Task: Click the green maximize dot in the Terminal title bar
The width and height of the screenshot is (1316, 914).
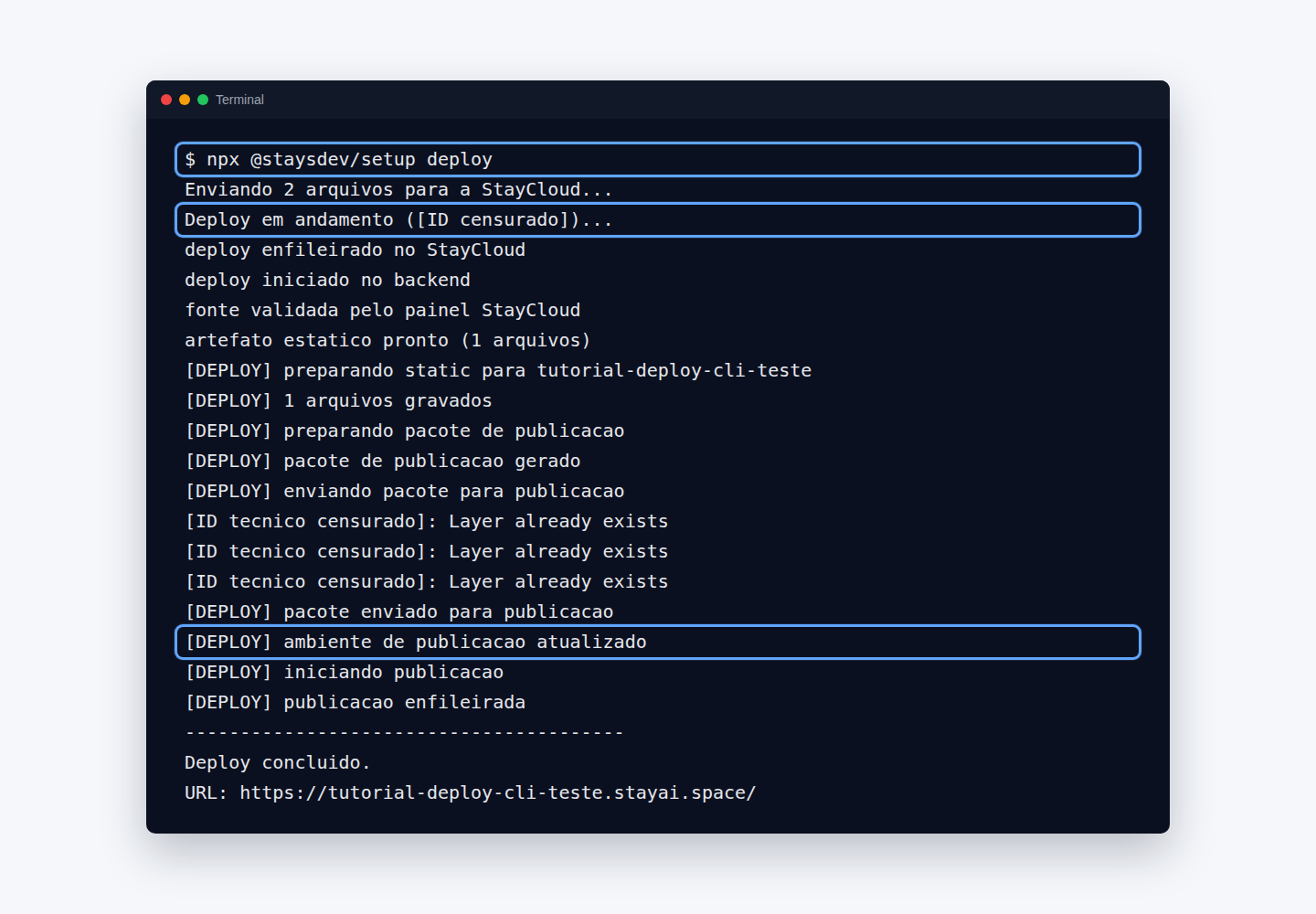Action: coord(203,100)
